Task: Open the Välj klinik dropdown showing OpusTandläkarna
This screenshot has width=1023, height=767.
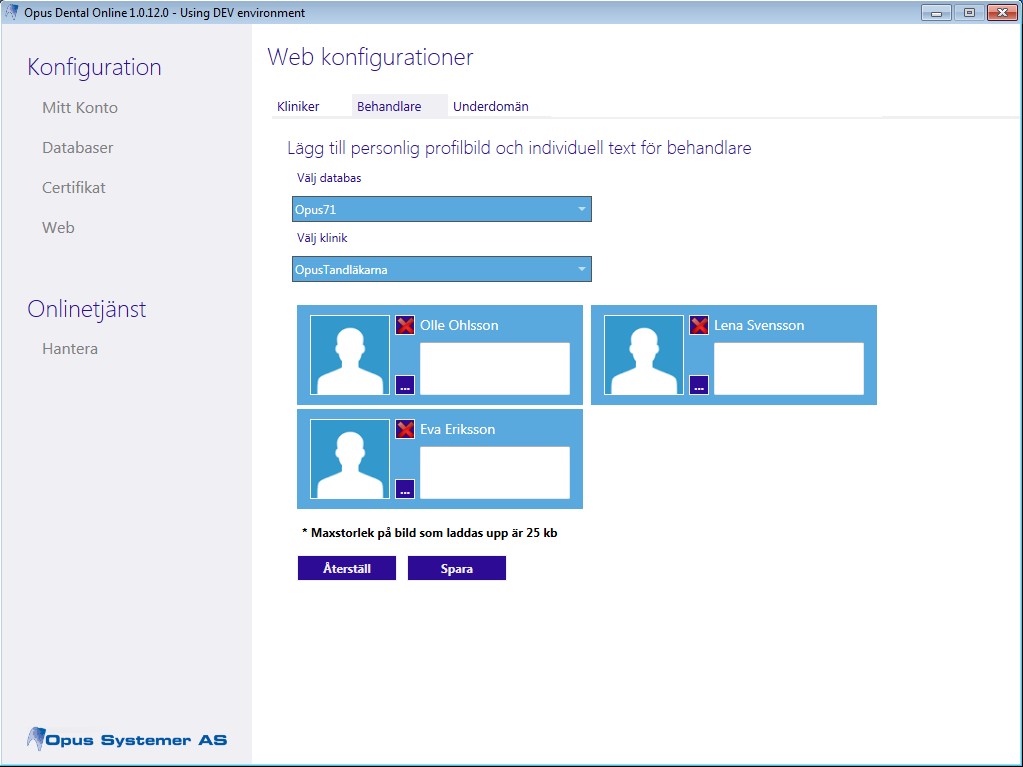Action: coord(442,269)
